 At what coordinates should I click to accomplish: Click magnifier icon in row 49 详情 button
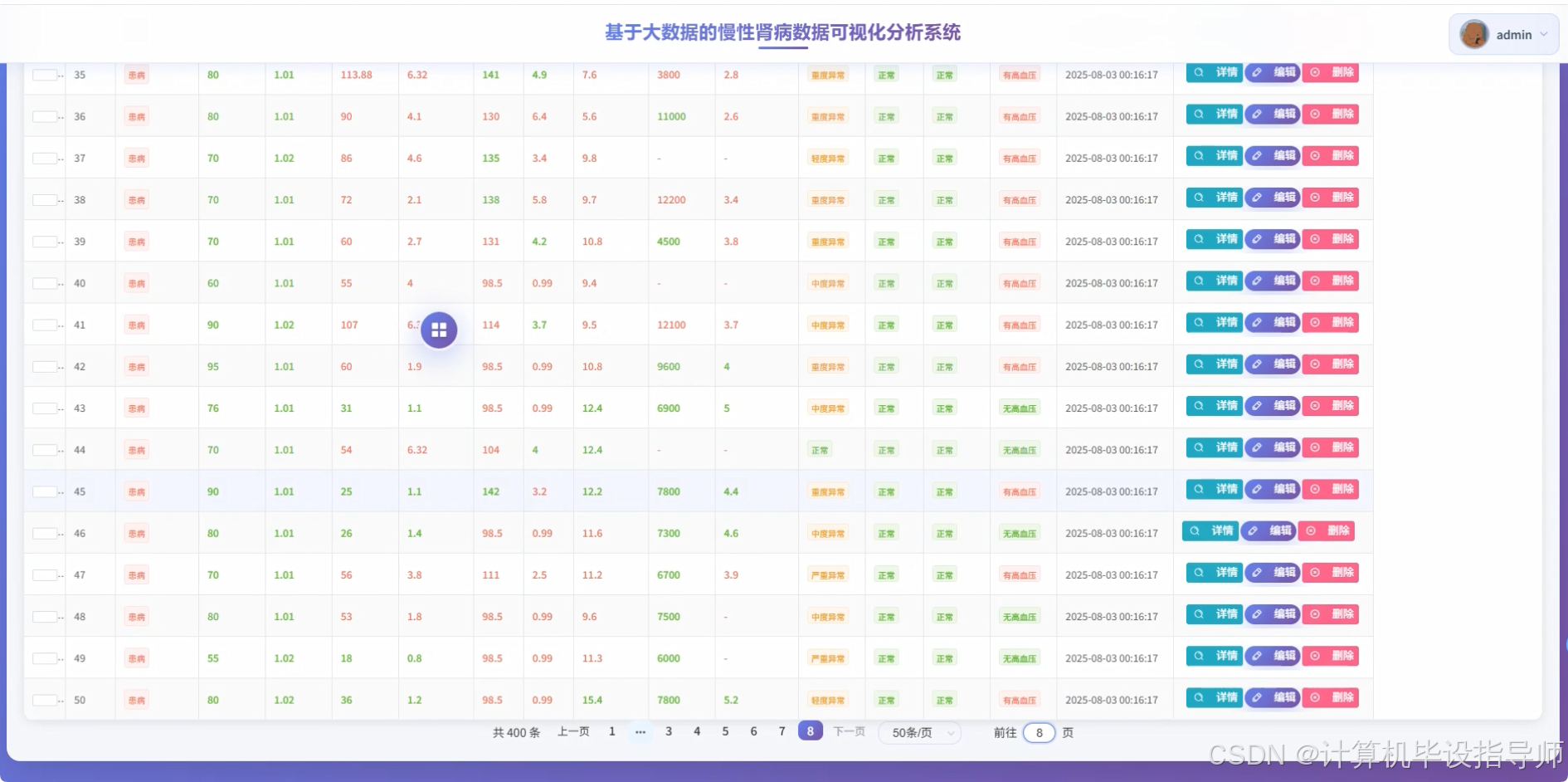[1199, 656]
